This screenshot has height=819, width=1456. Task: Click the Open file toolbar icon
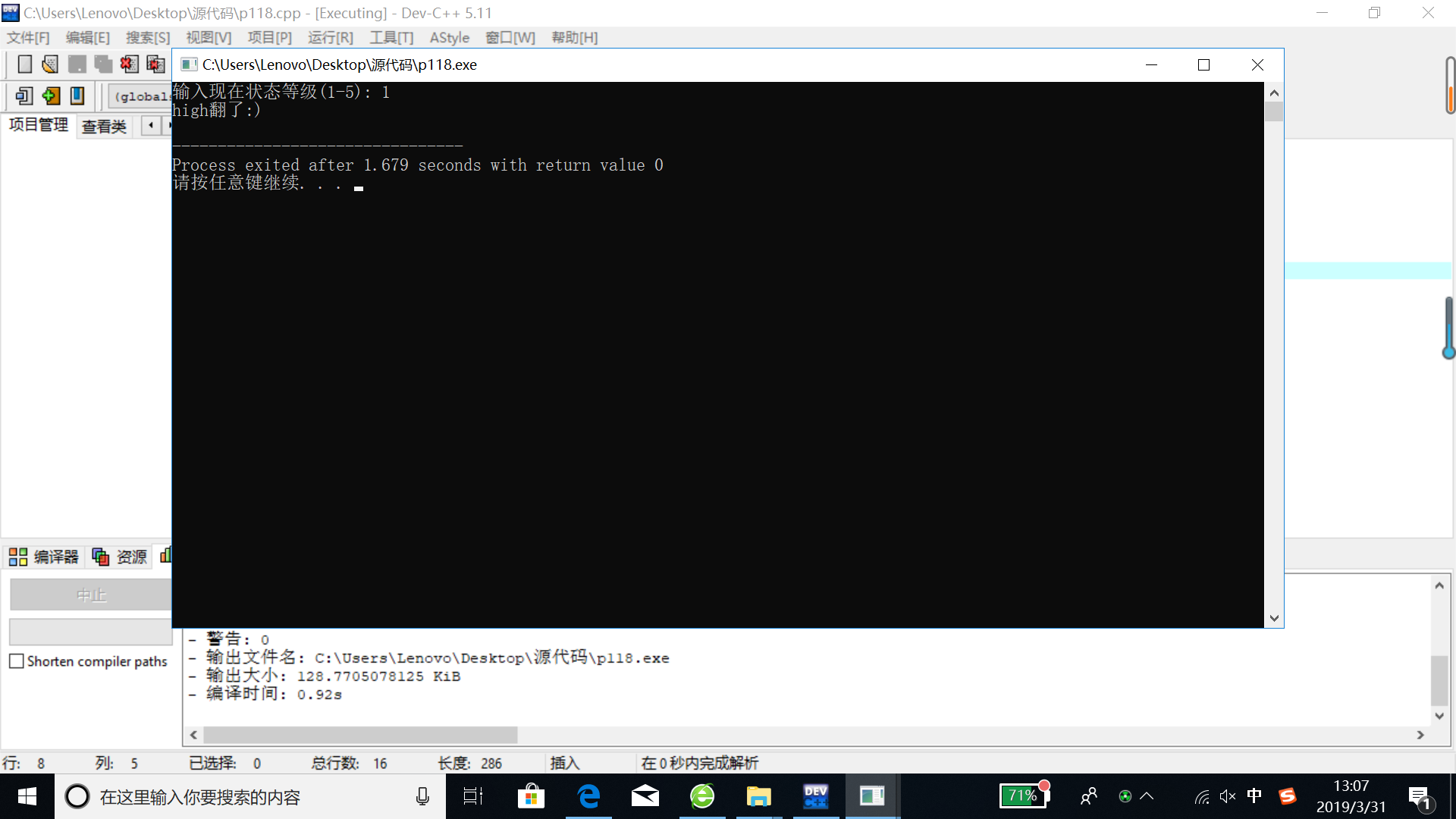tap(50, 64)
